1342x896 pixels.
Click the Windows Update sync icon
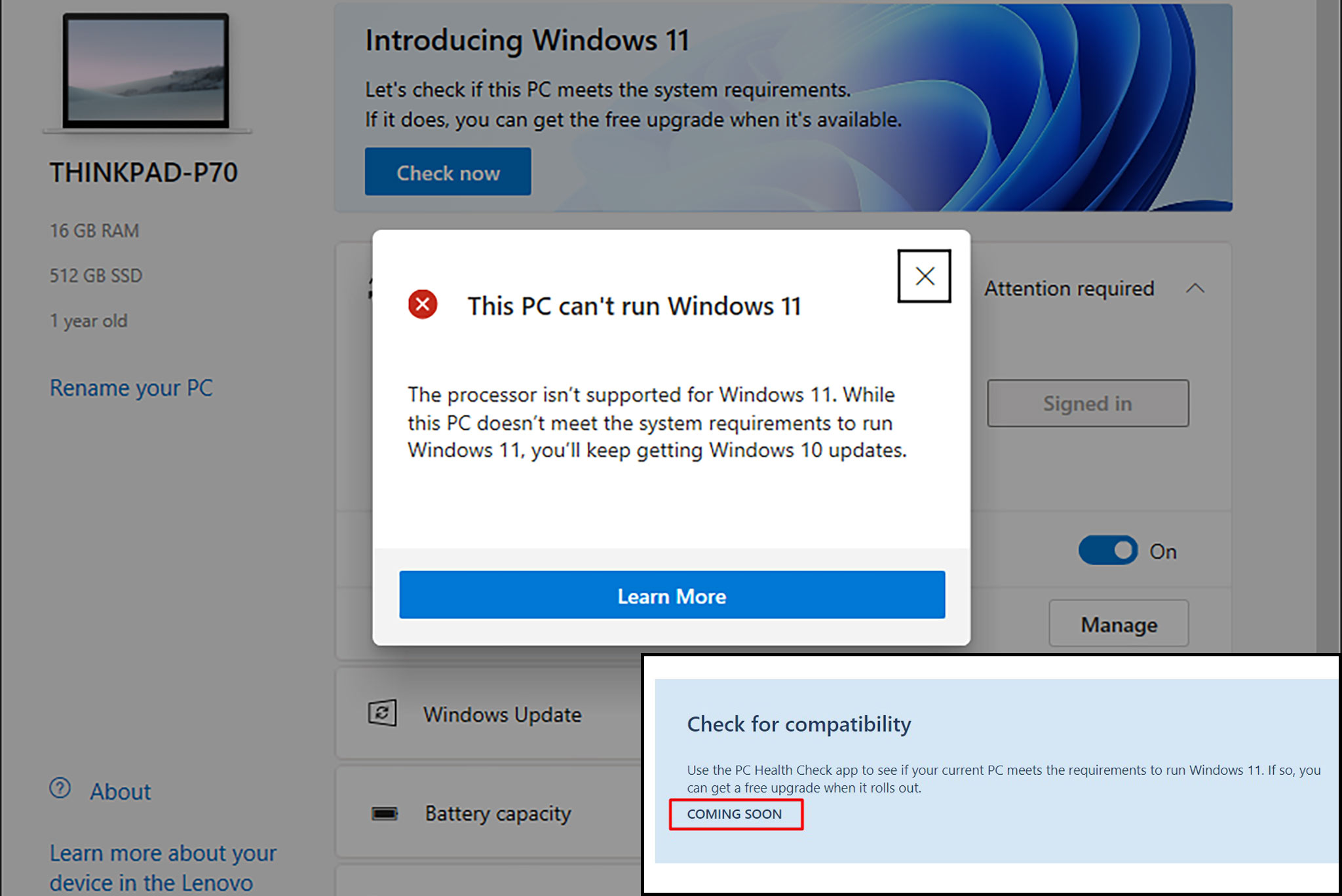pos(382,713)
